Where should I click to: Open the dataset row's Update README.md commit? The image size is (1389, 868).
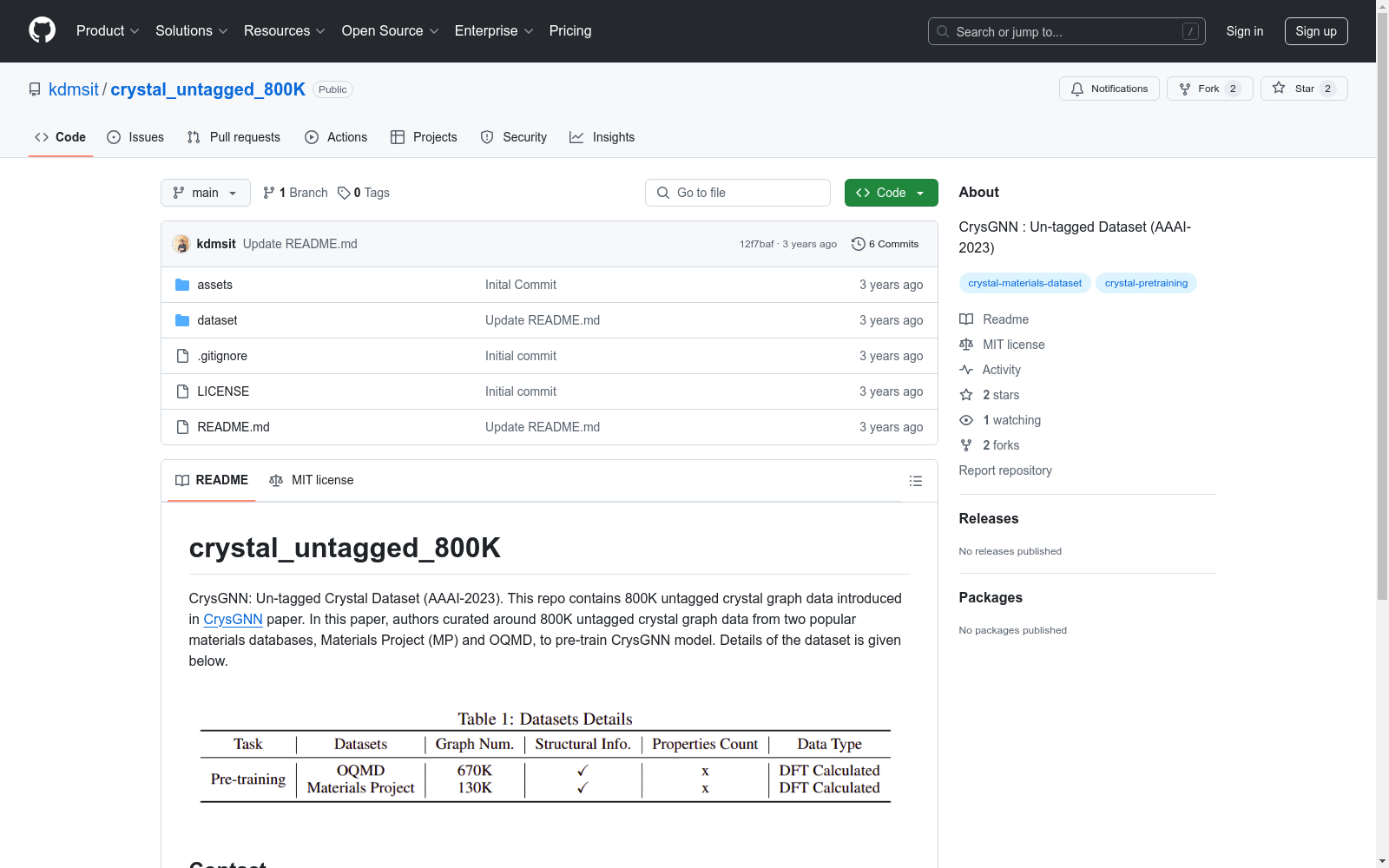tap(543, 320)
